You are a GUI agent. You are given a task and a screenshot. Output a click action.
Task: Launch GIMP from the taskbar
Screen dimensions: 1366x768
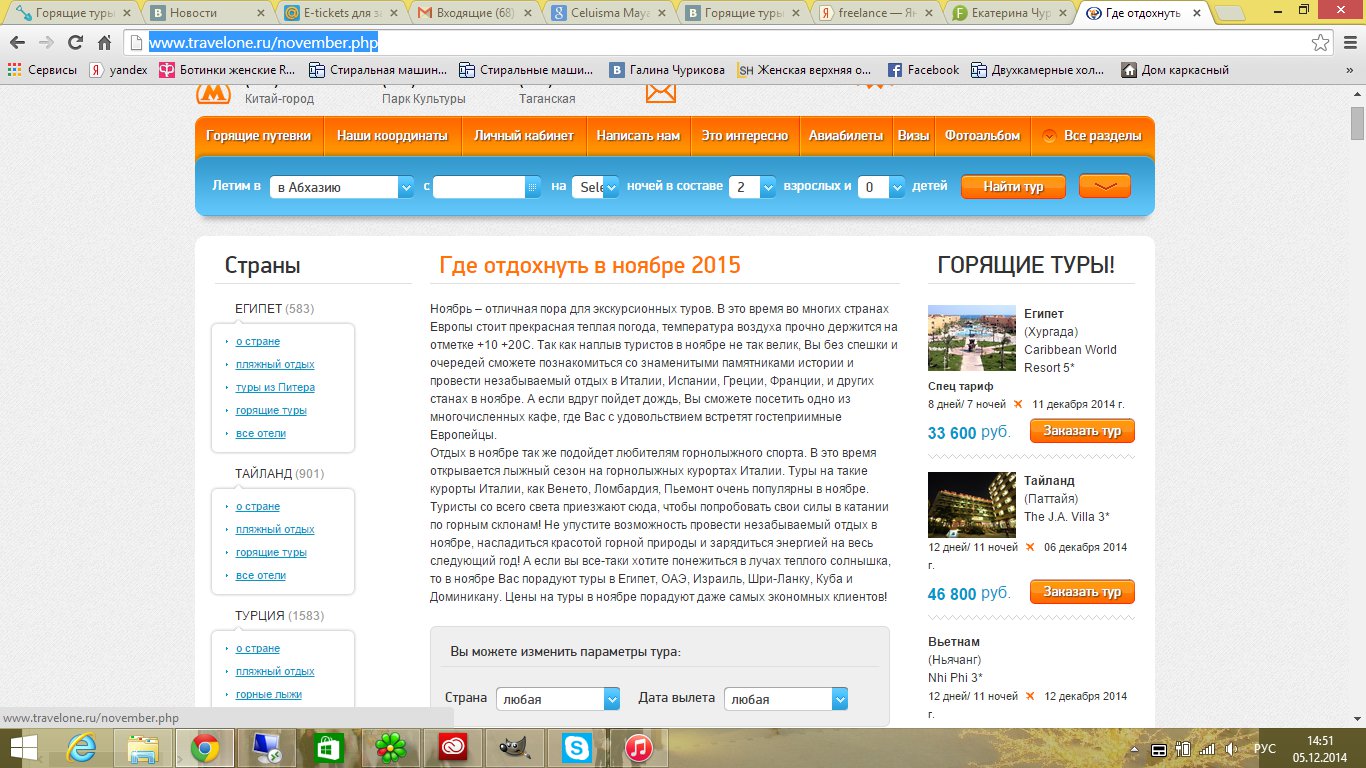513,747
